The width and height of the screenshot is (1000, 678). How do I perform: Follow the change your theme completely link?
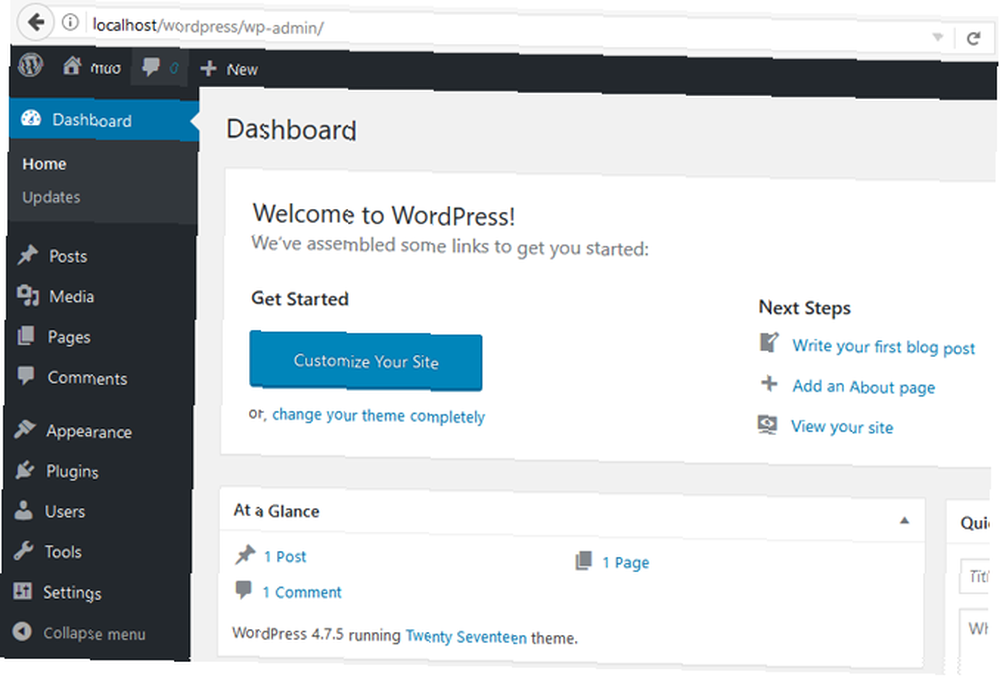pos(379,416)
